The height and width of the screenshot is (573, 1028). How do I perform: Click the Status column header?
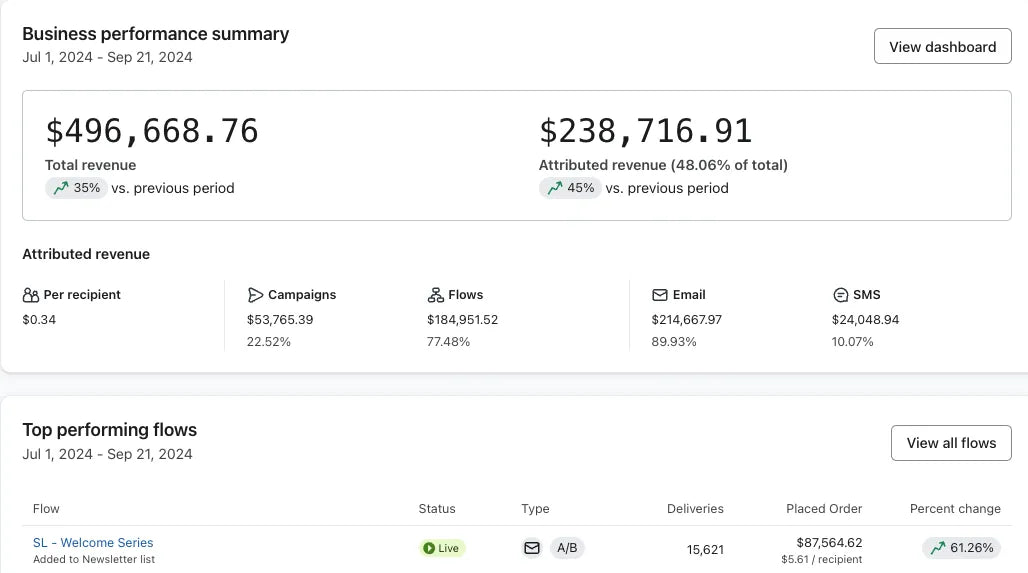[437, 509]
